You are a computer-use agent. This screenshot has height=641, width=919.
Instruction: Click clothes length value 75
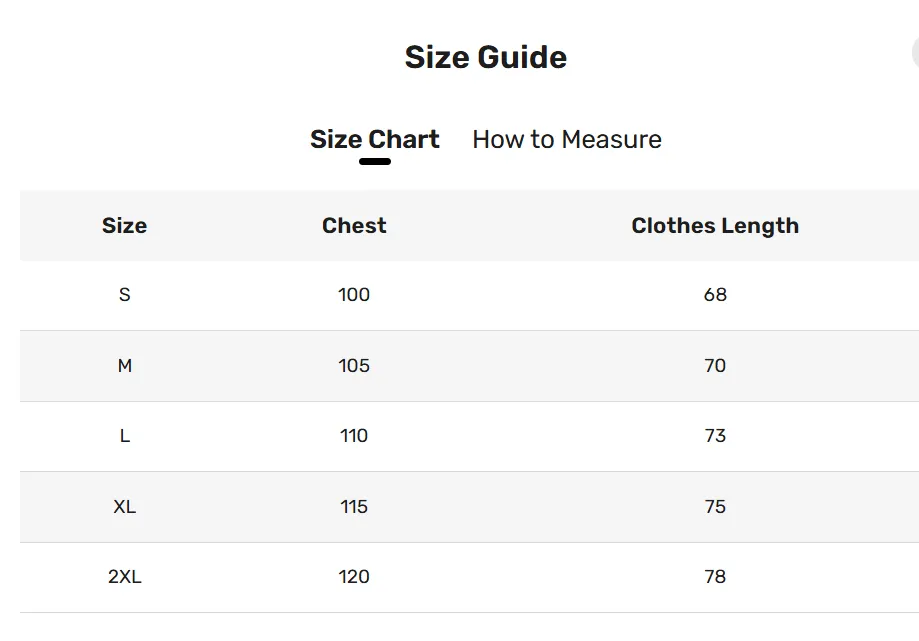pos(715,507)
